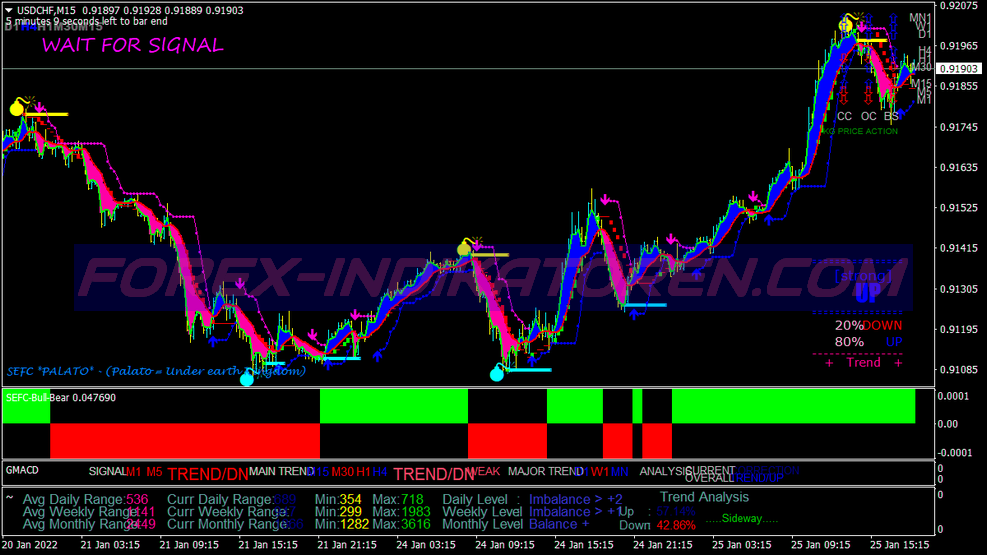Select the SEFC-Bull-Bear indicator label
Image resolution: width=987 pixels, height=555 pixels.
60,397
